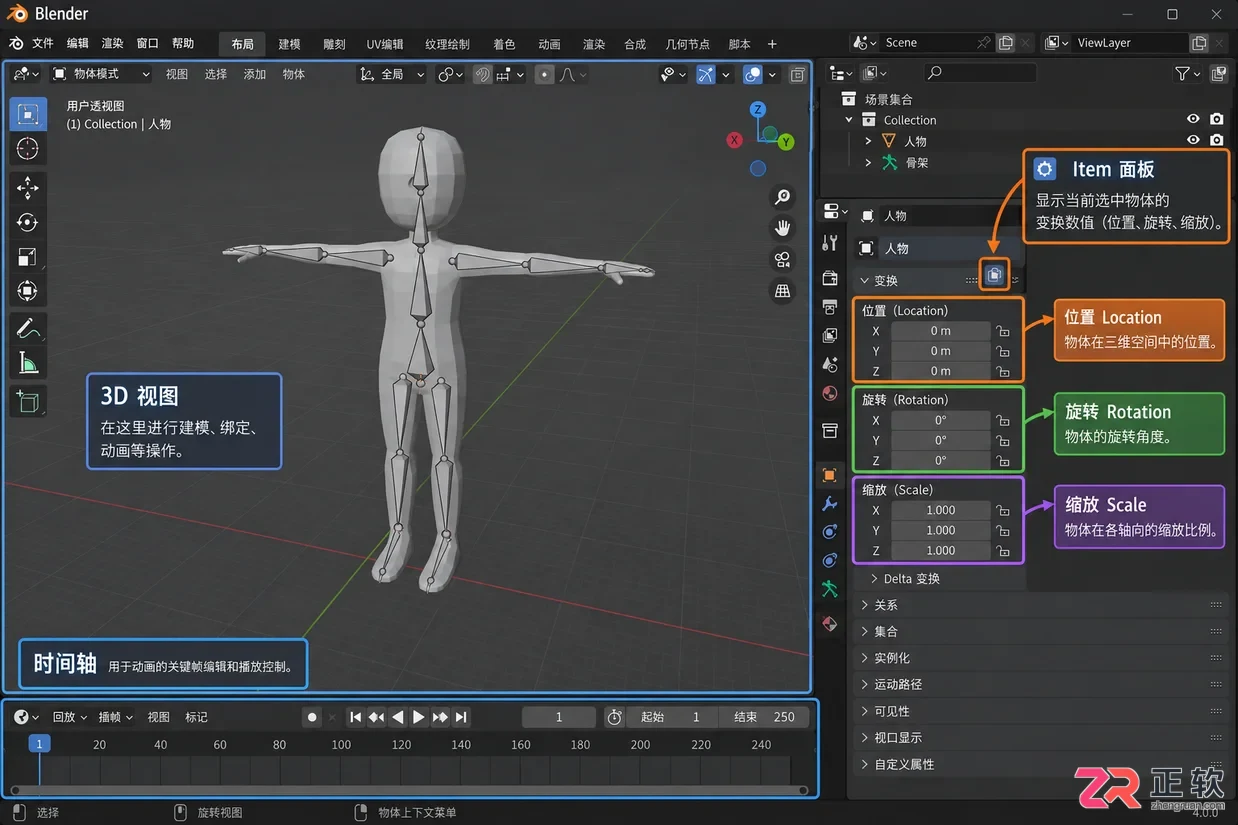Select the Measure tool

(x=28, y=363)
